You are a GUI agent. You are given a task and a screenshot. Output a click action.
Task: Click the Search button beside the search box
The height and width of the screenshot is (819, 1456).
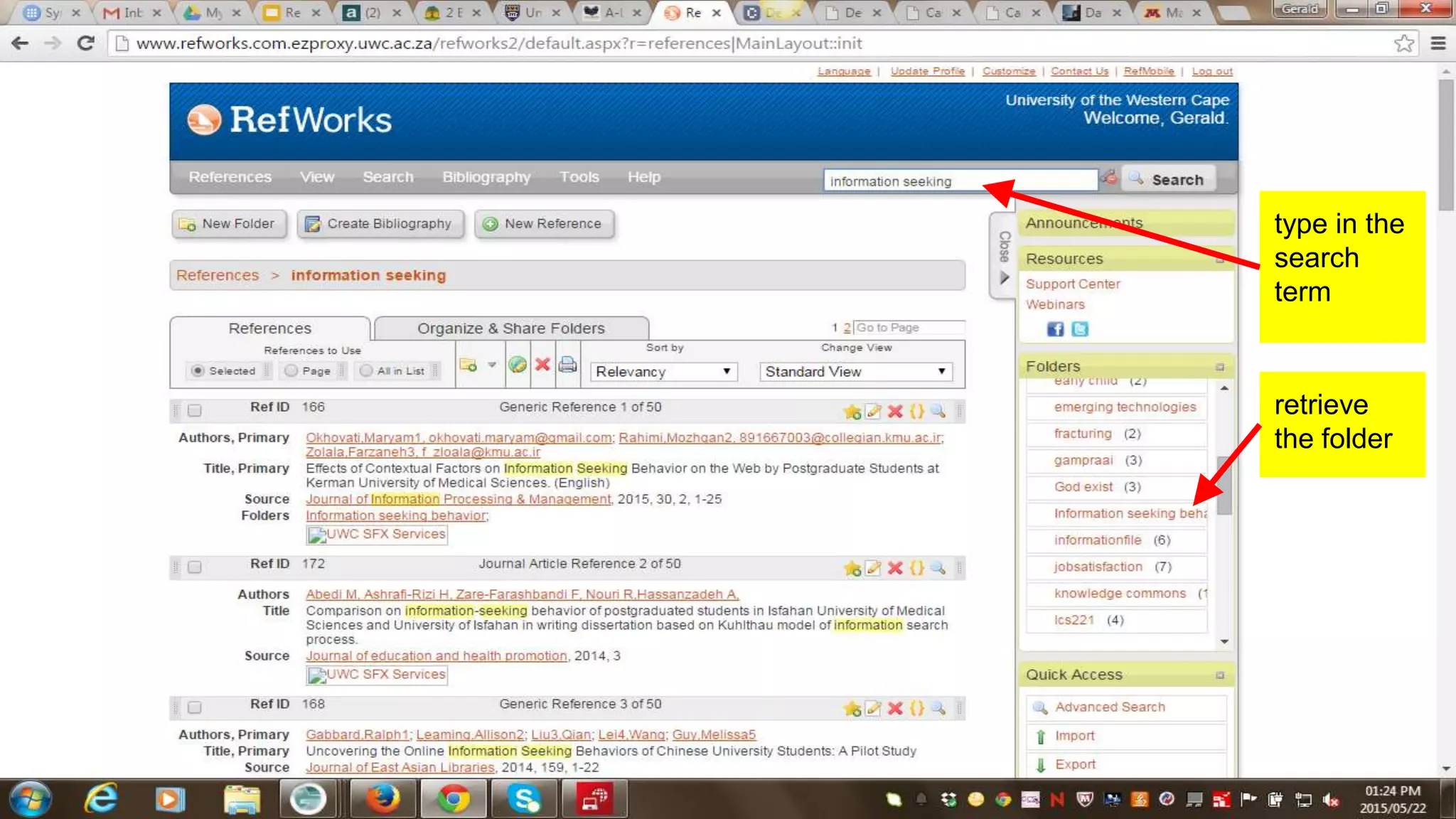[1168, 179]
